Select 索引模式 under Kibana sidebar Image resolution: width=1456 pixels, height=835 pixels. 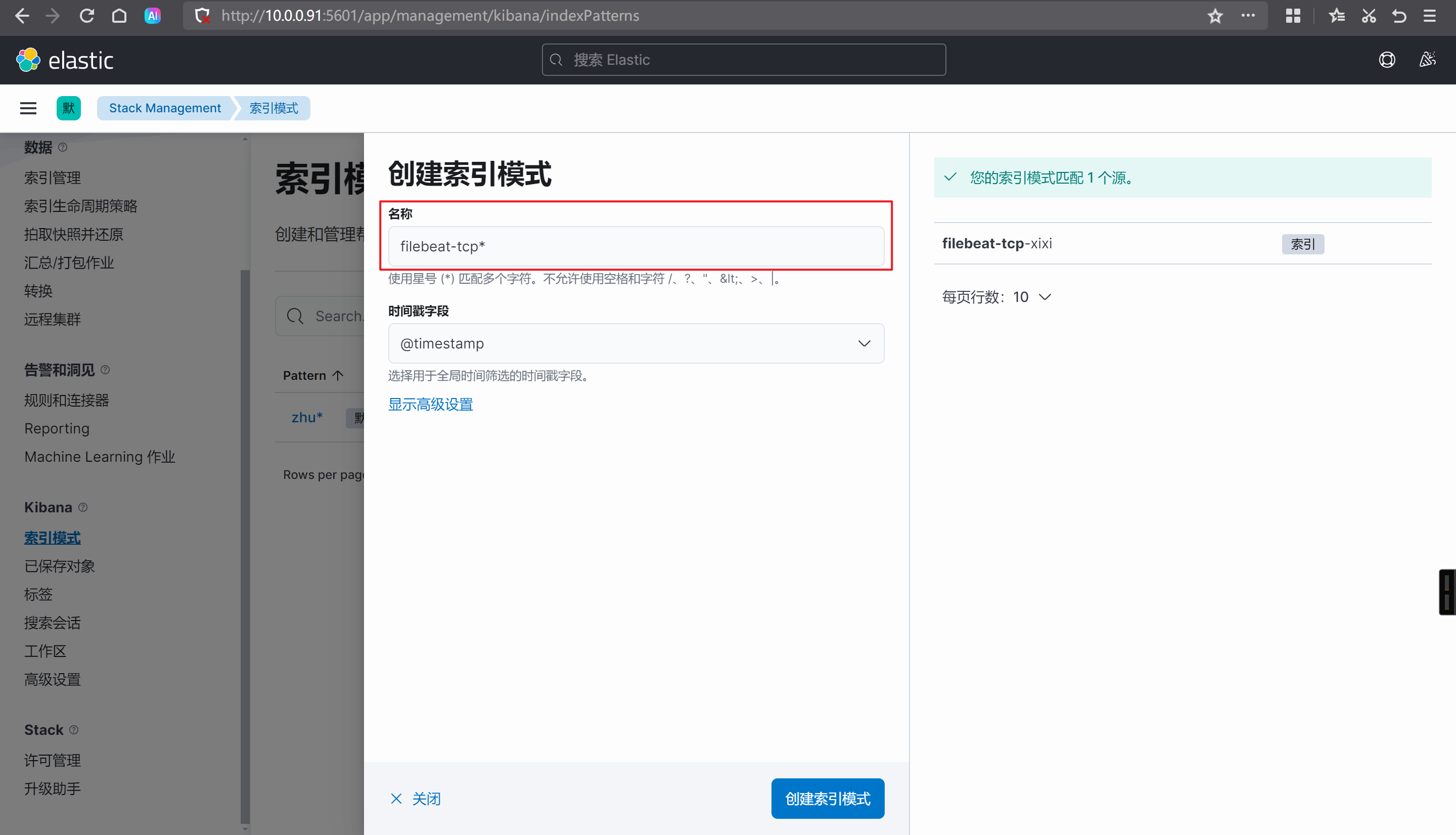click(53, 538)
